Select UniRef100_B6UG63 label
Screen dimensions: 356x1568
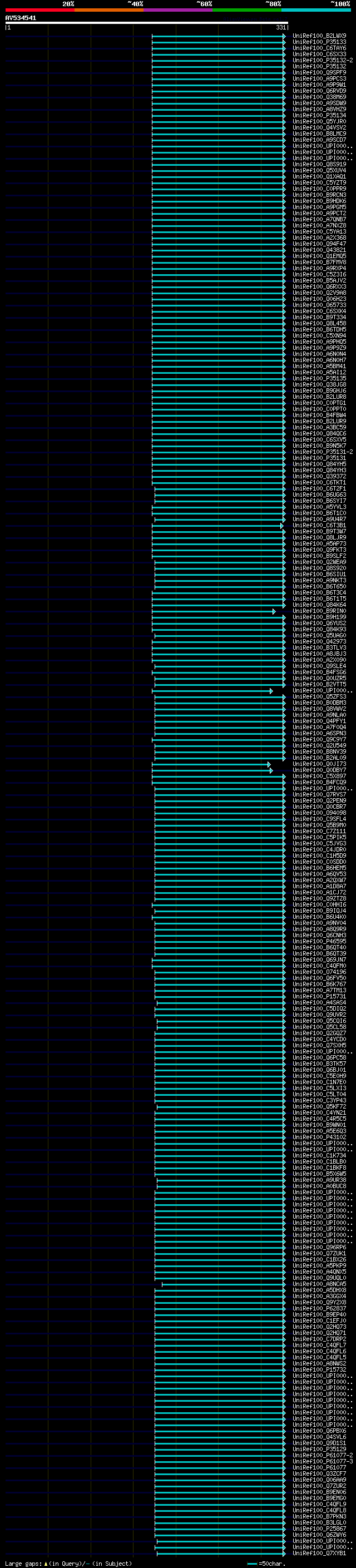pos(319,495)
